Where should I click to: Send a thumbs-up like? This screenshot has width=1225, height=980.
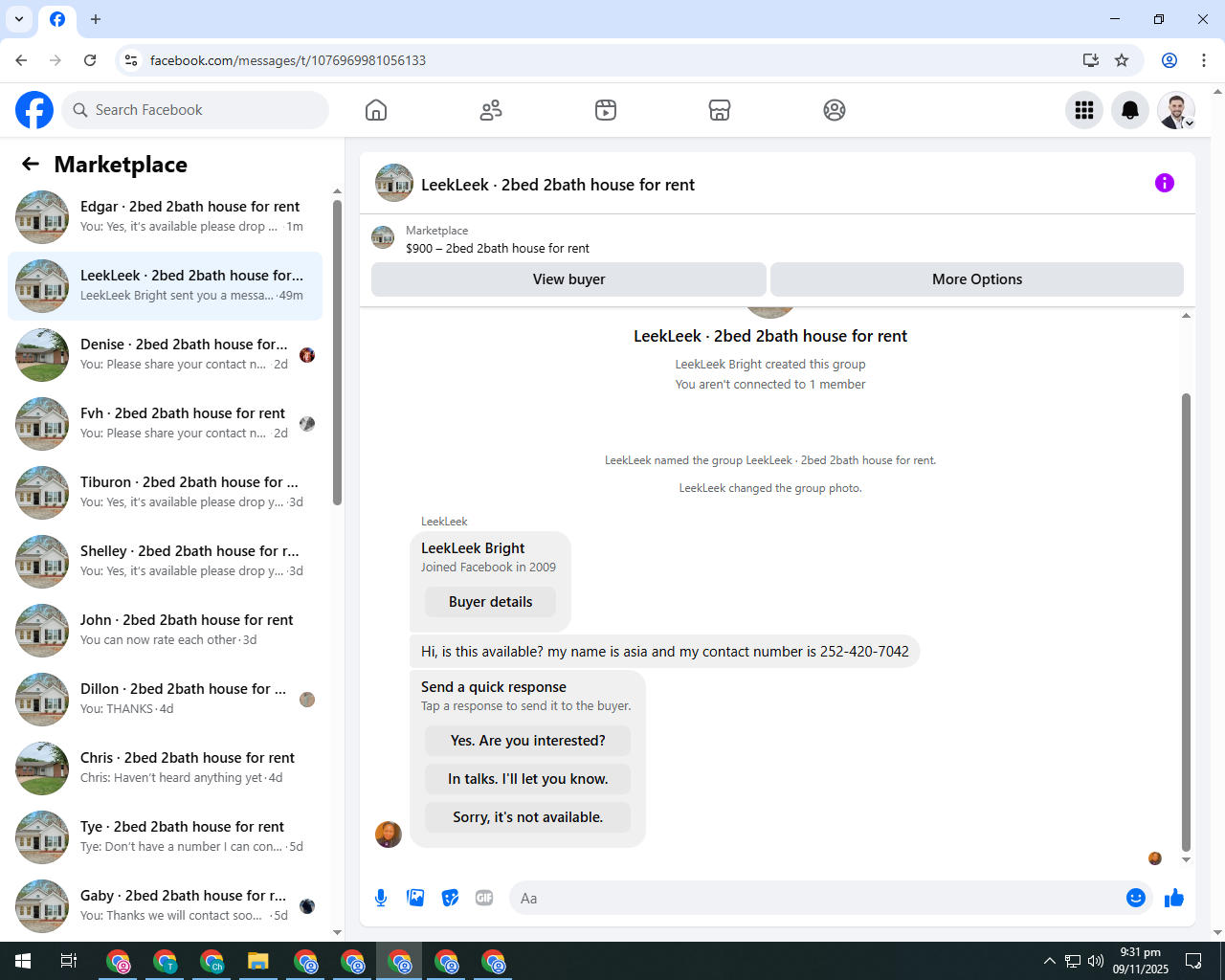click(1174, 898)
